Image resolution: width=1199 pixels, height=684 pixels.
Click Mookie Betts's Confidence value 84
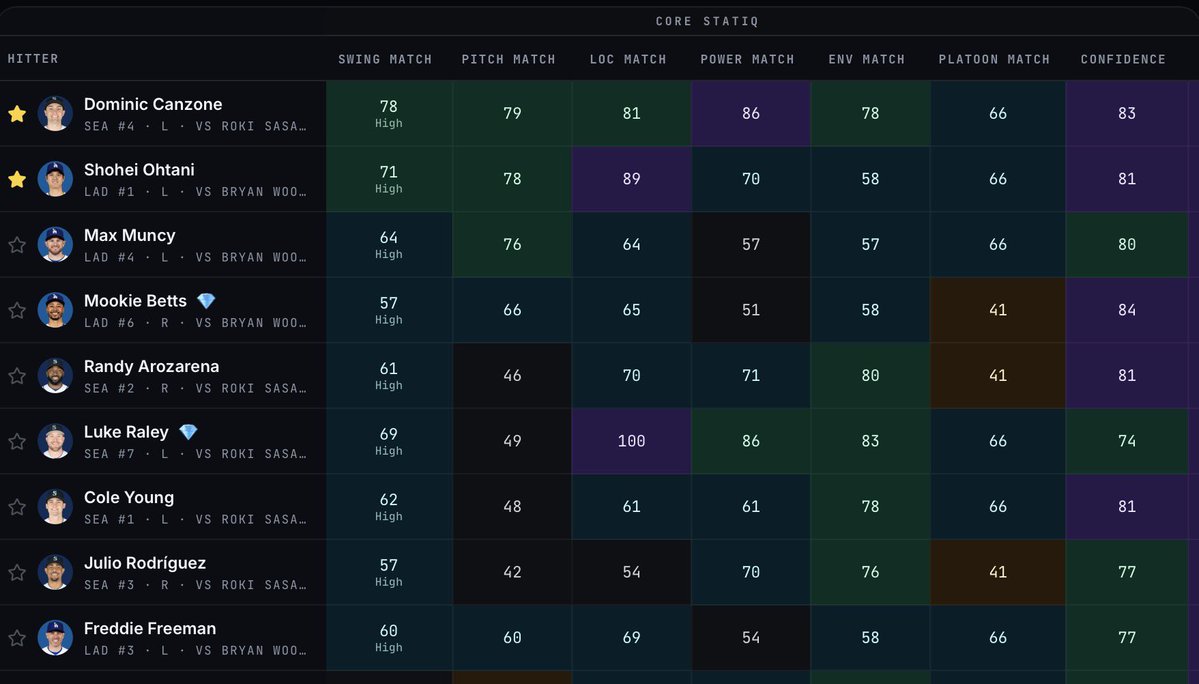(x=1127, y=310)
